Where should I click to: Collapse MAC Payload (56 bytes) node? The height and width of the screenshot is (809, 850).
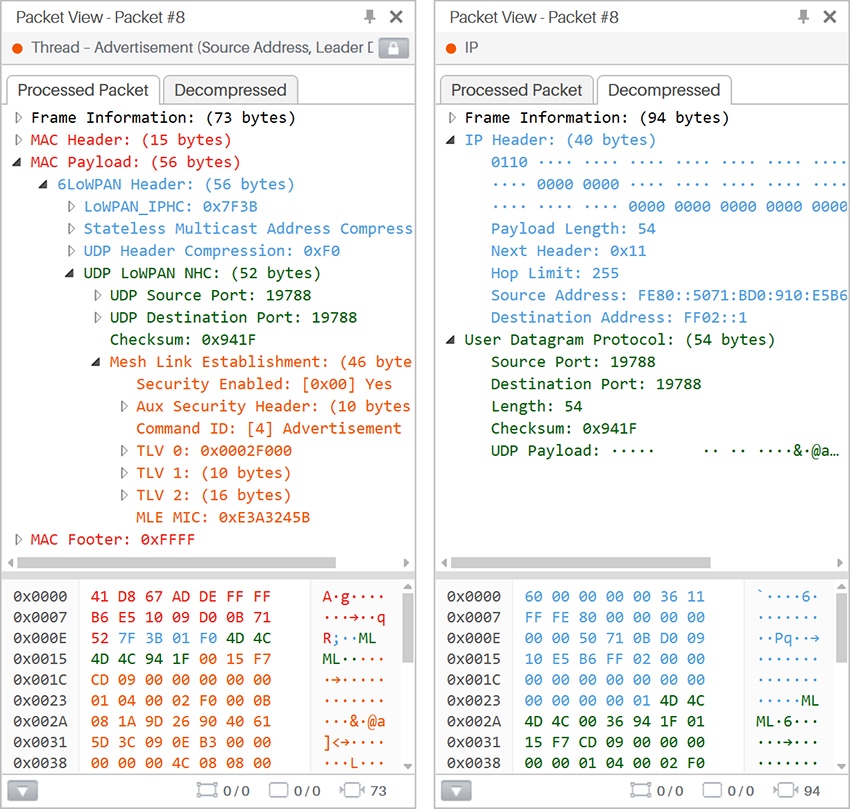point(17,162)
